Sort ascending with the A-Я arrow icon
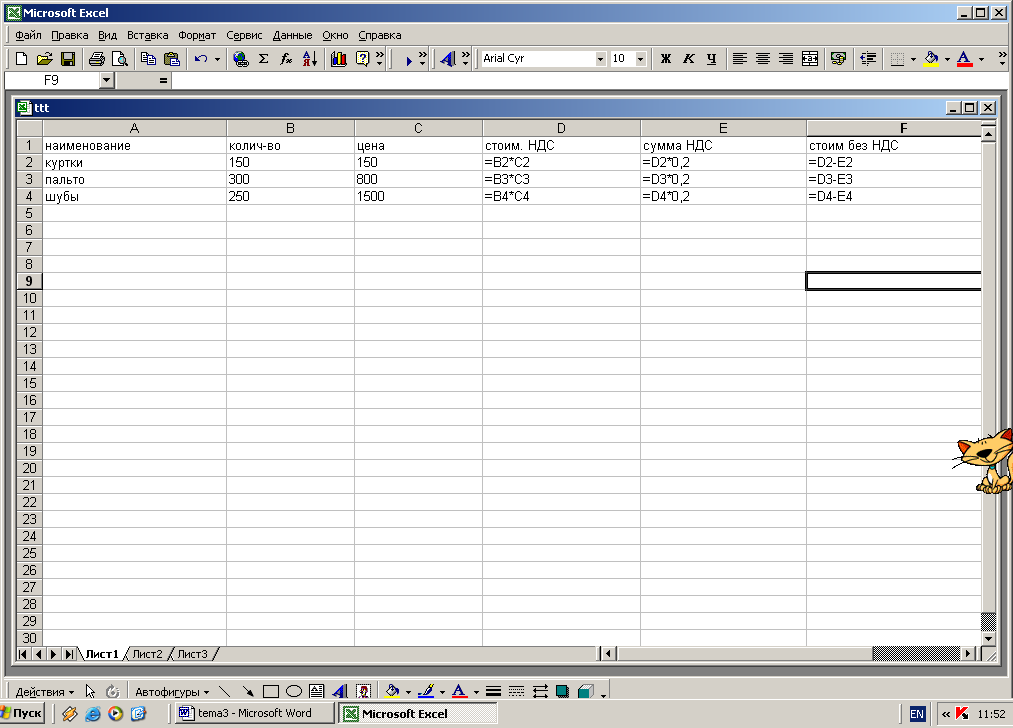Image resolution: width=1013 pixels, height=728 pixels. click(309, 59)
